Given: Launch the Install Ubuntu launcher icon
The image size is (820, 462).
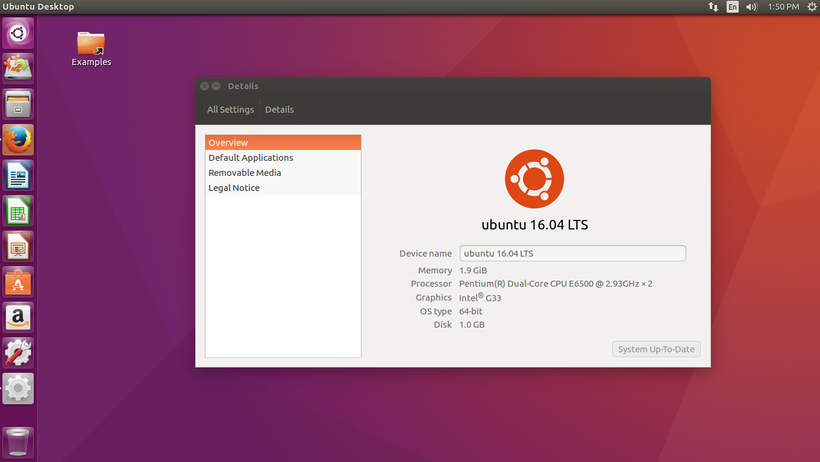Looking at the screenshot, I should point(18,69).
